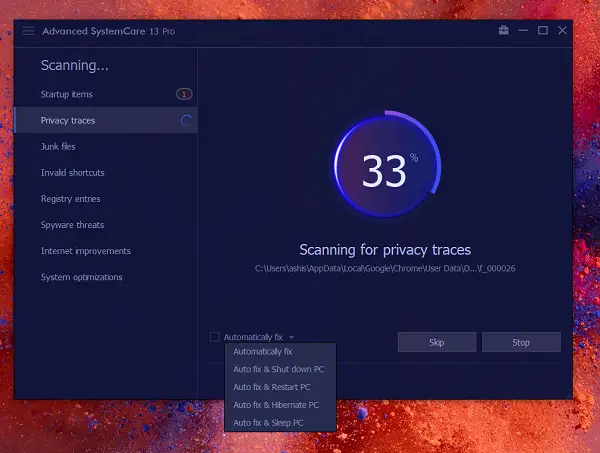Select Auto fix & Shut down PC
The height and width of the screenshot is (453, 600).
(x=279, y=369)
